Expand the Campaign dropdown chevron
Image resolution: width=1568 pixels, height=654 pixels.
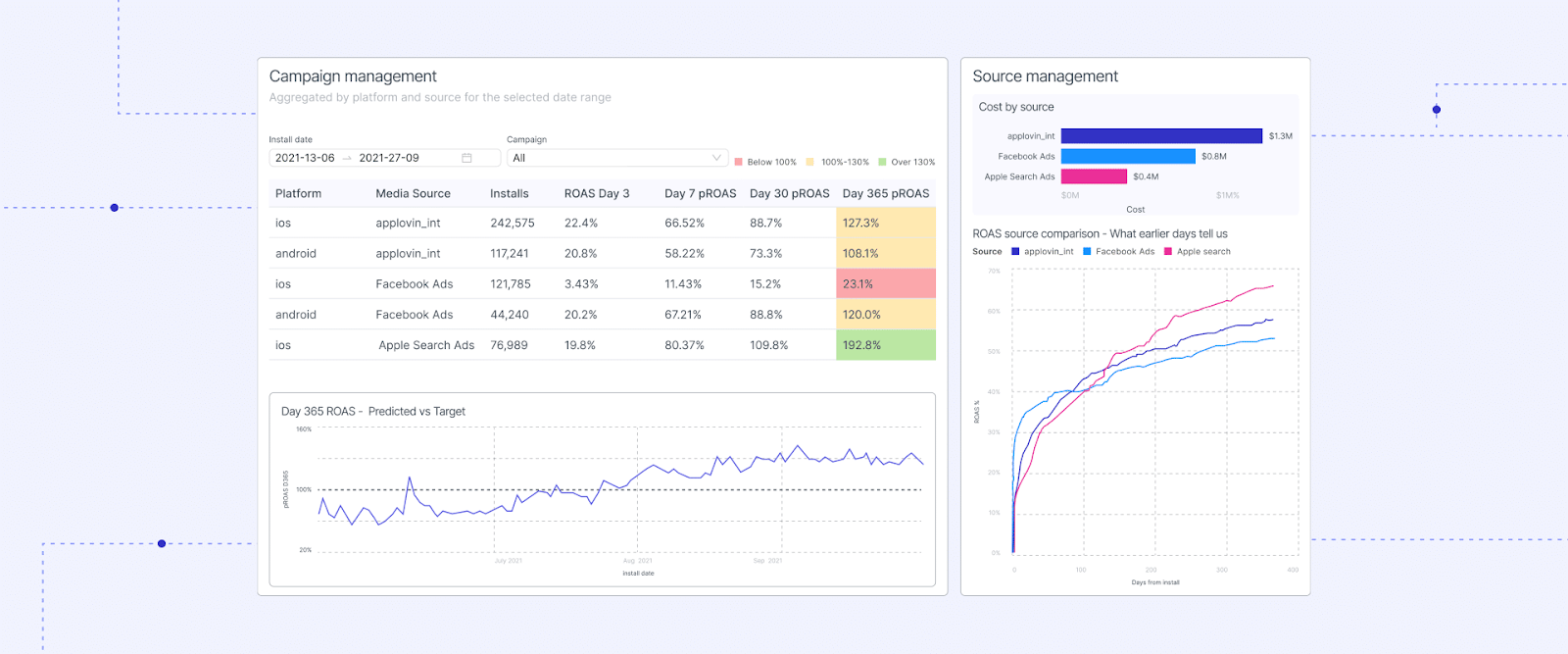click(x=716, y=158)
